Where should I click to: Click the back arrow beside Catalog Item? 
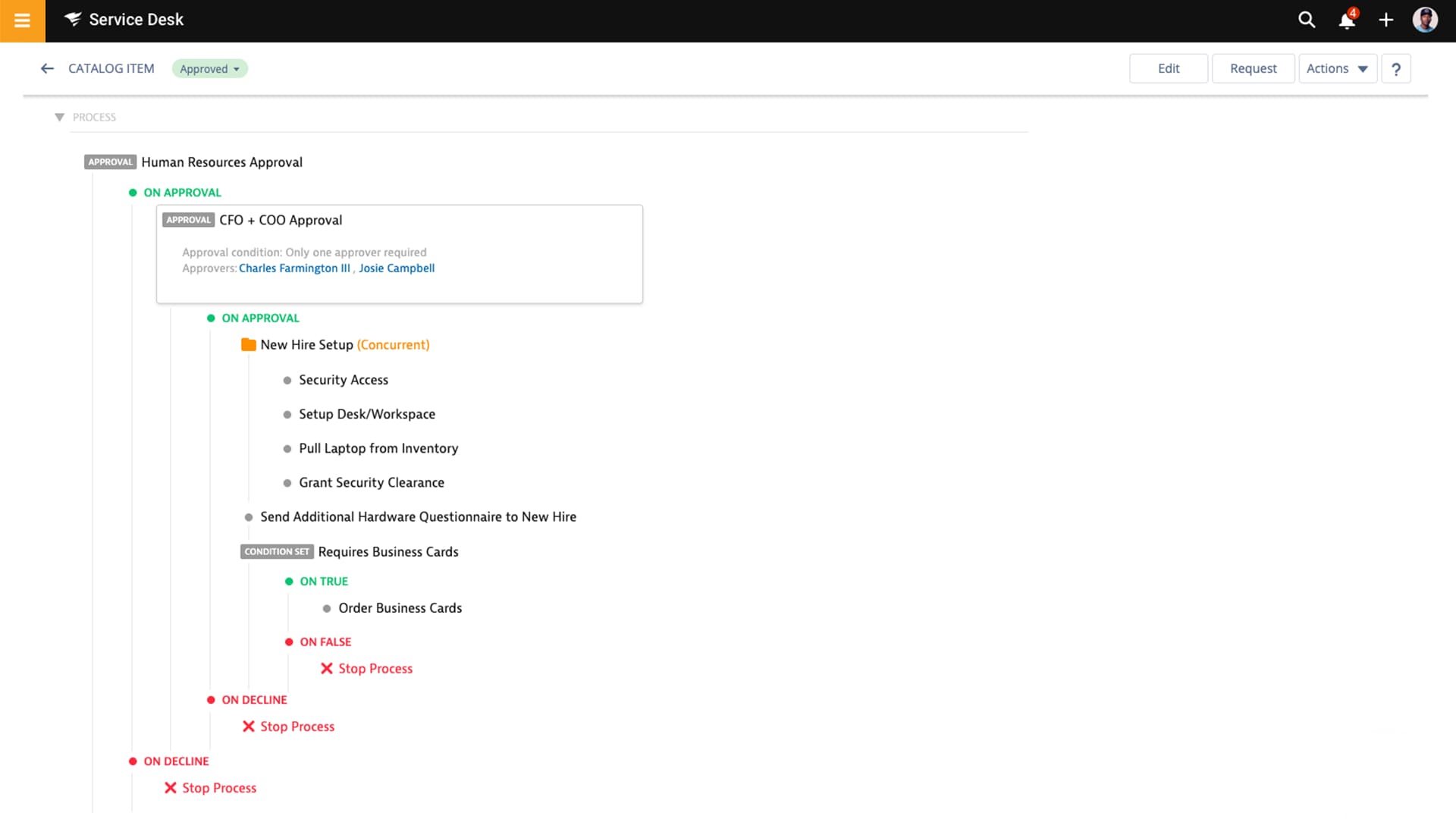click(47, 69)
